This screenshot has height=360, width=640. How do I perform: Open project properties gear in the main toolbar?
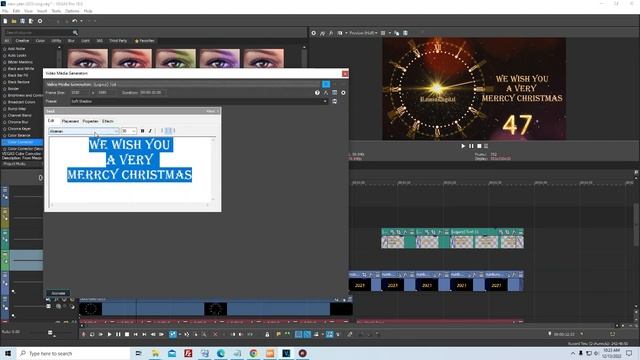(x=40, y=21)
